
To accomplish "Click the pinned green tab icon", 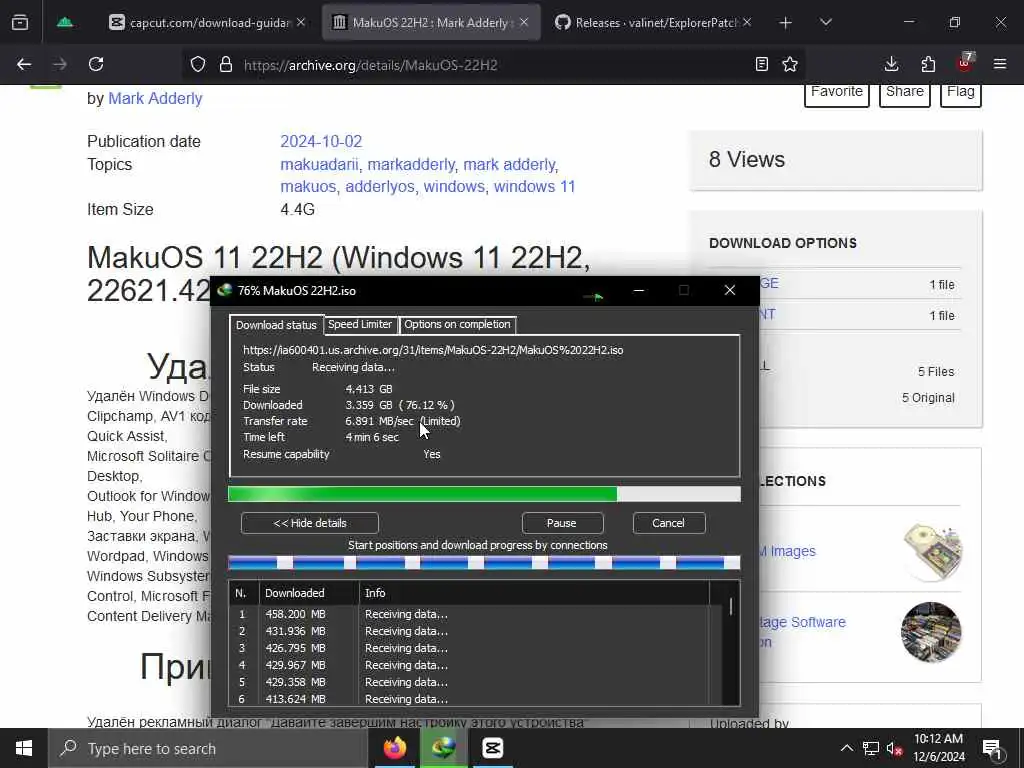I will pos(65,22).
